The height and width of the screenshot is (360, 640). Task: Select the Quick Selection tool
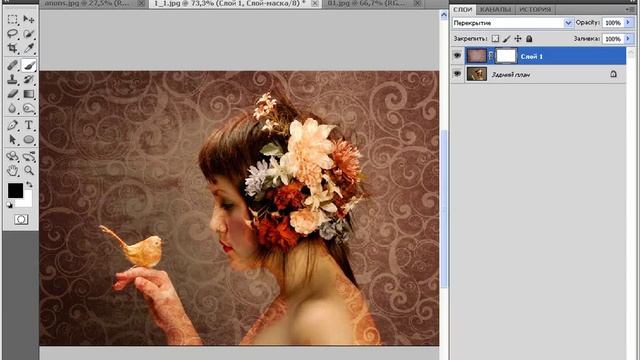(29, 34)
